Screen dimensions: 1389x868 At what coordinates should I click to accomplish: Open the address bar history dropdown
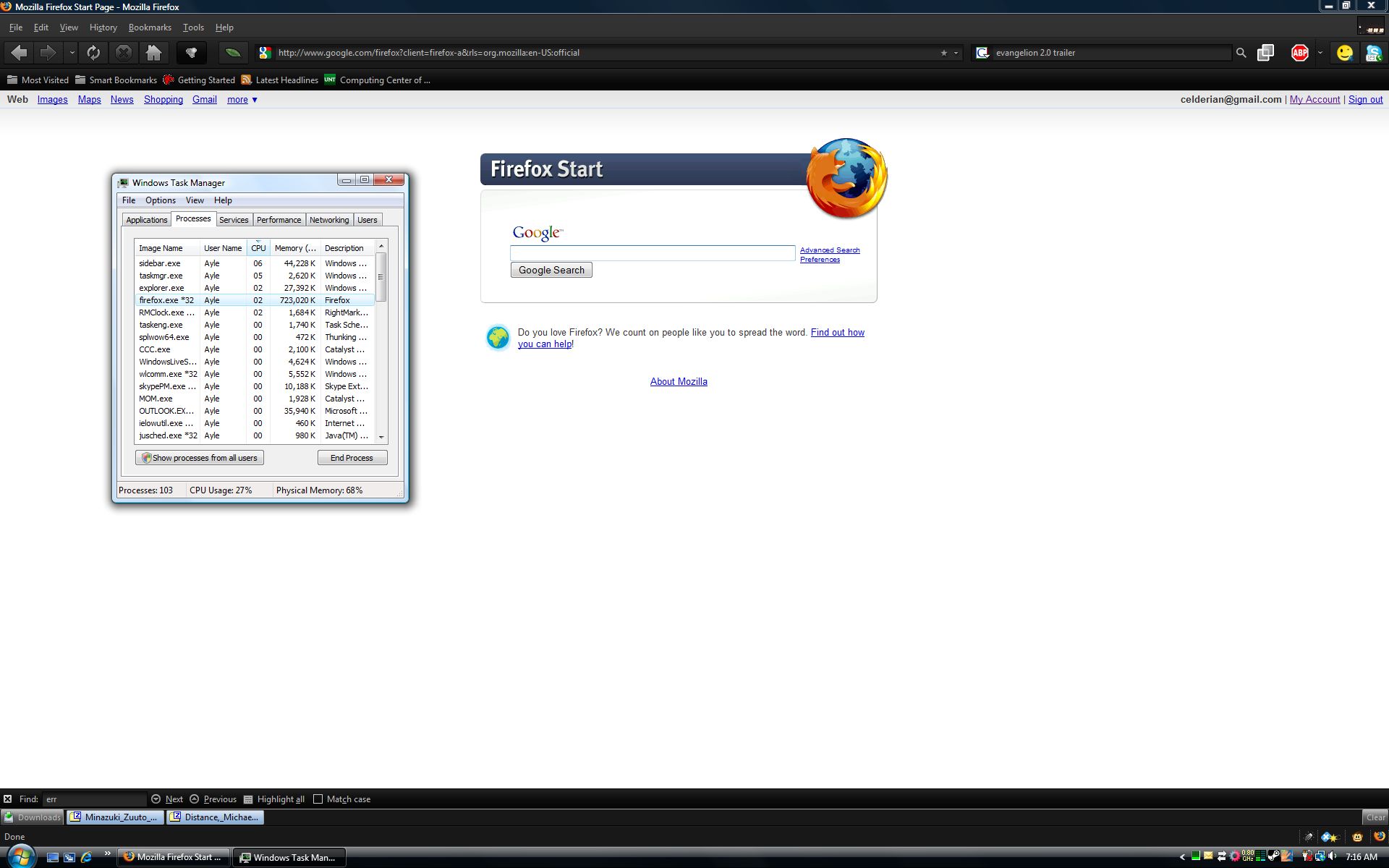[956, 53]
